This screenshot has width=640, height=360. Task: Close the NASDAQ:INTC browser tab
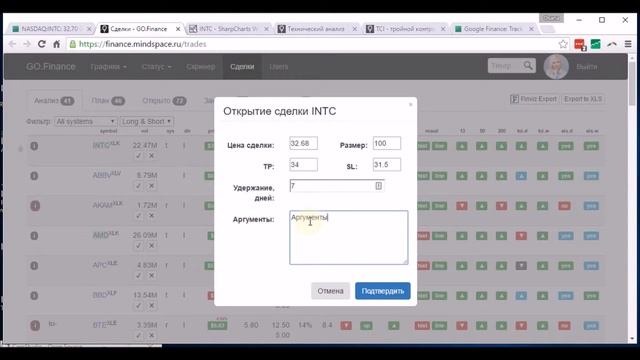[x=89, y=29]
